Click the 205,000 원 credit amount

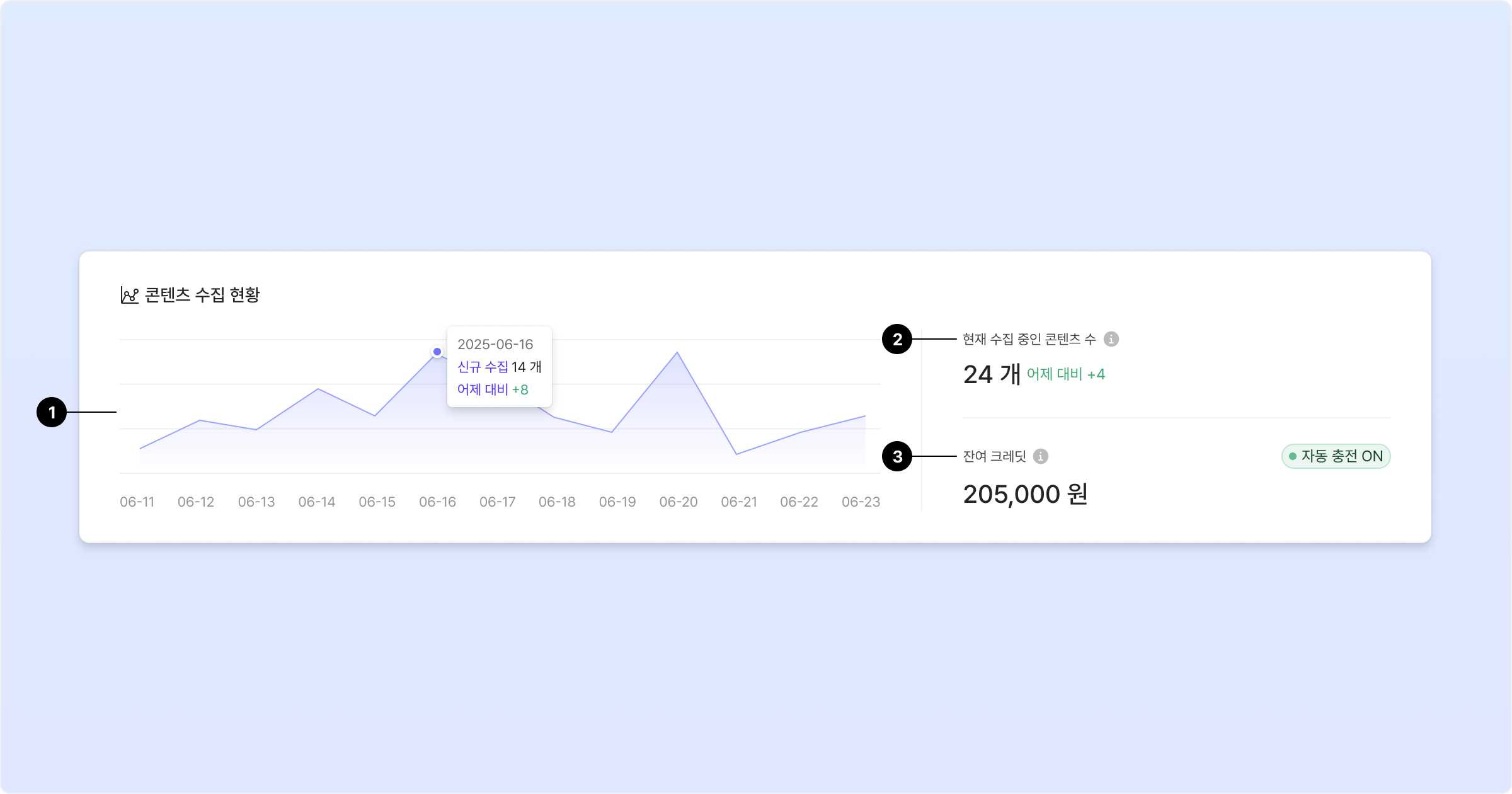tap(1025, 494)
